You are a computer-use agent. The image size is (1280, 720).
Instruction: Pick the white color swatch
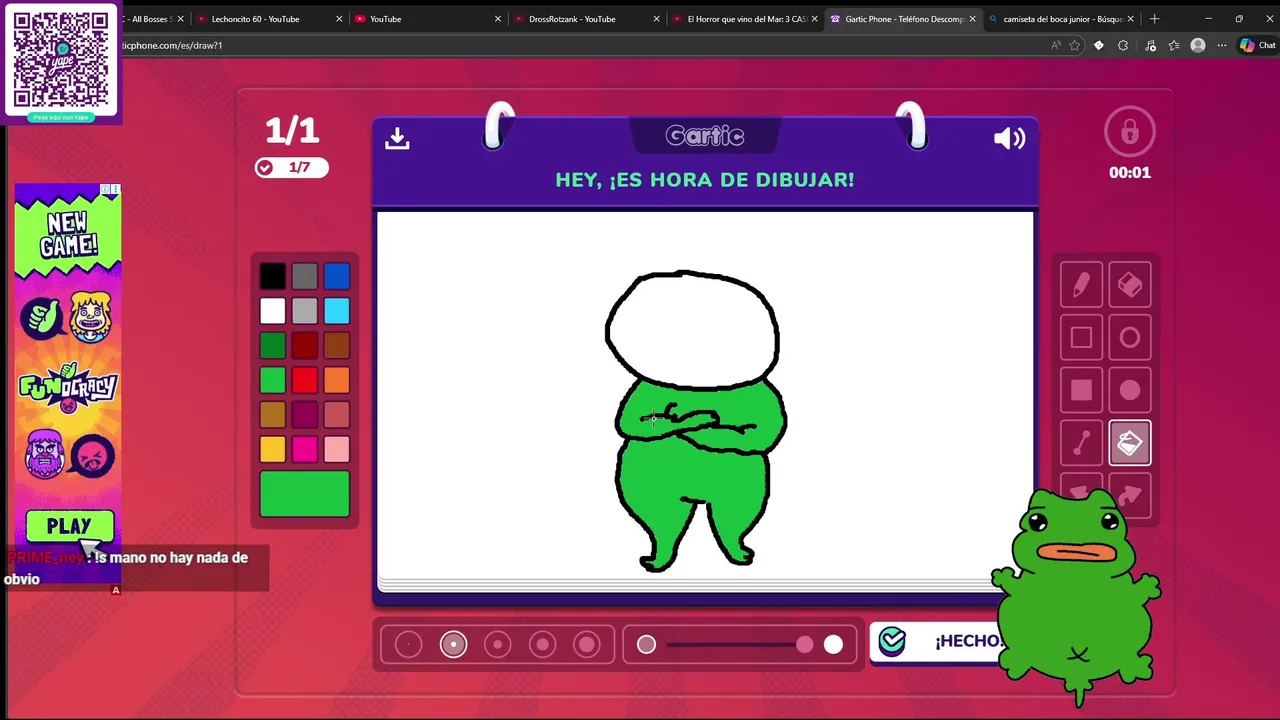tap(272, 311)
